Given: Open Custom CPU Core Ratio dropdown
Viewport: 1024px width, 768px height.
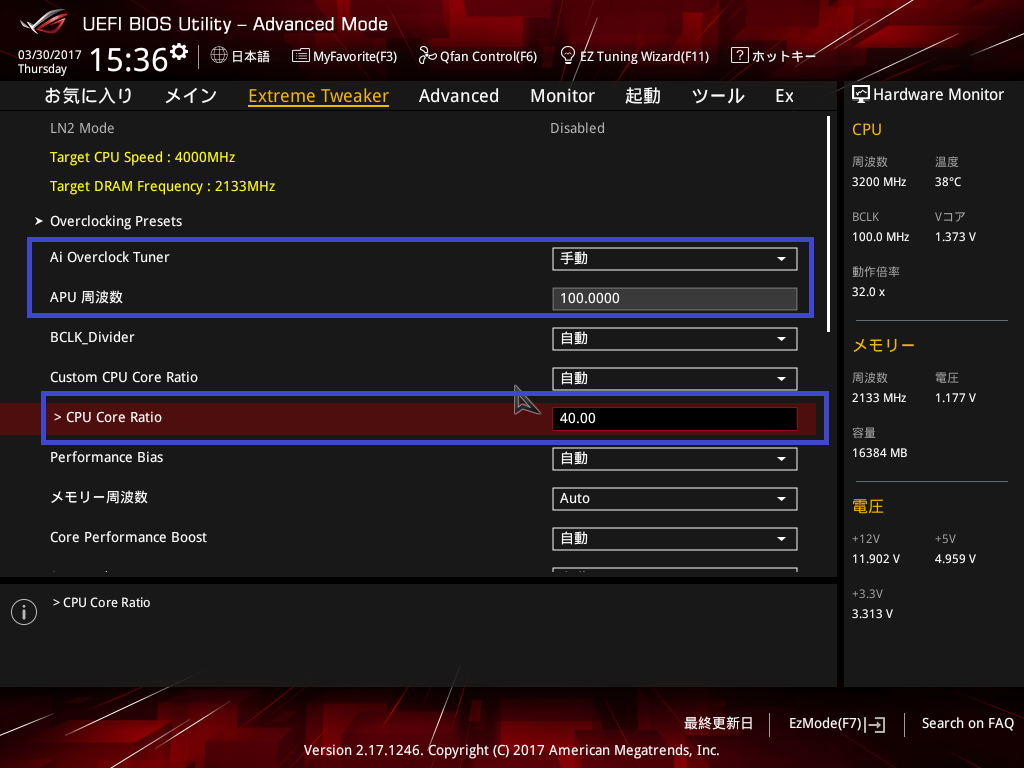Looking at the screenshot, I should pyautogui.click(x=675, y=379).
